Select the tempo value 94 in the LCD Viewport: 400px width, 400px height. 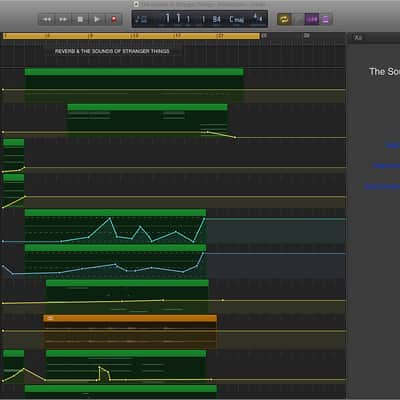click(216, 19)
